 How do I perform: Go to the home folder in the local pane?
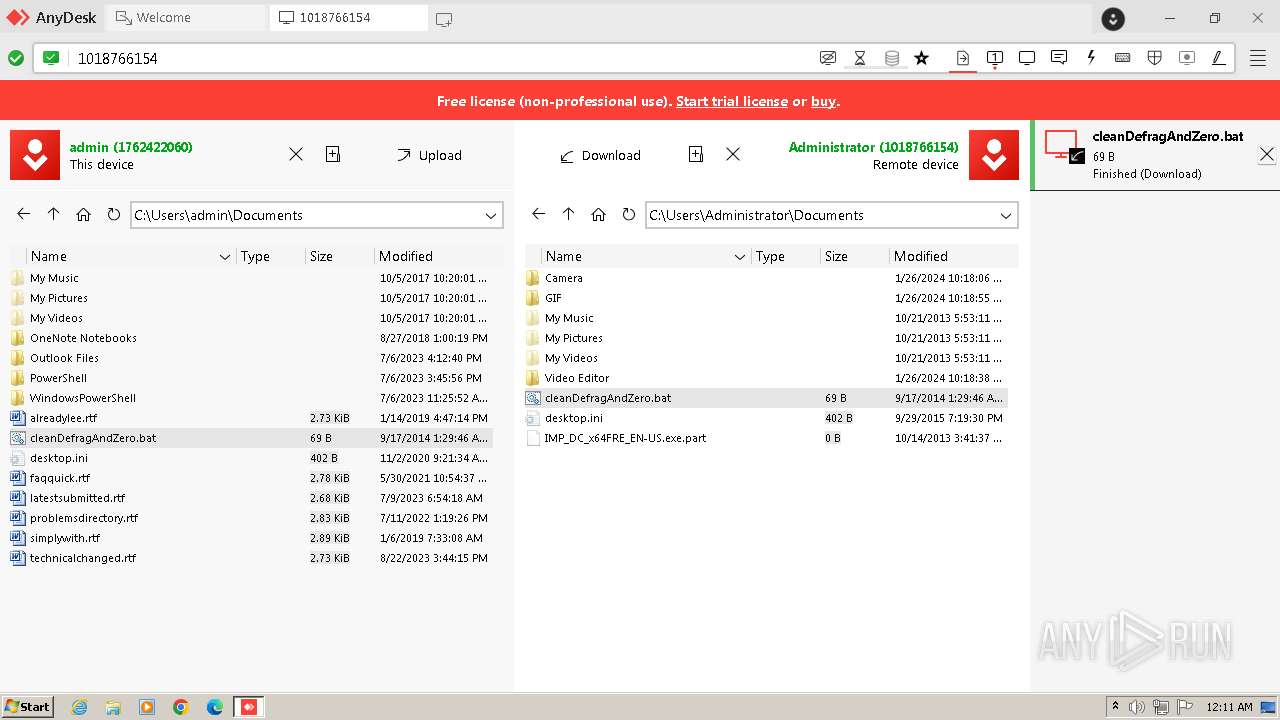point(84,214)
